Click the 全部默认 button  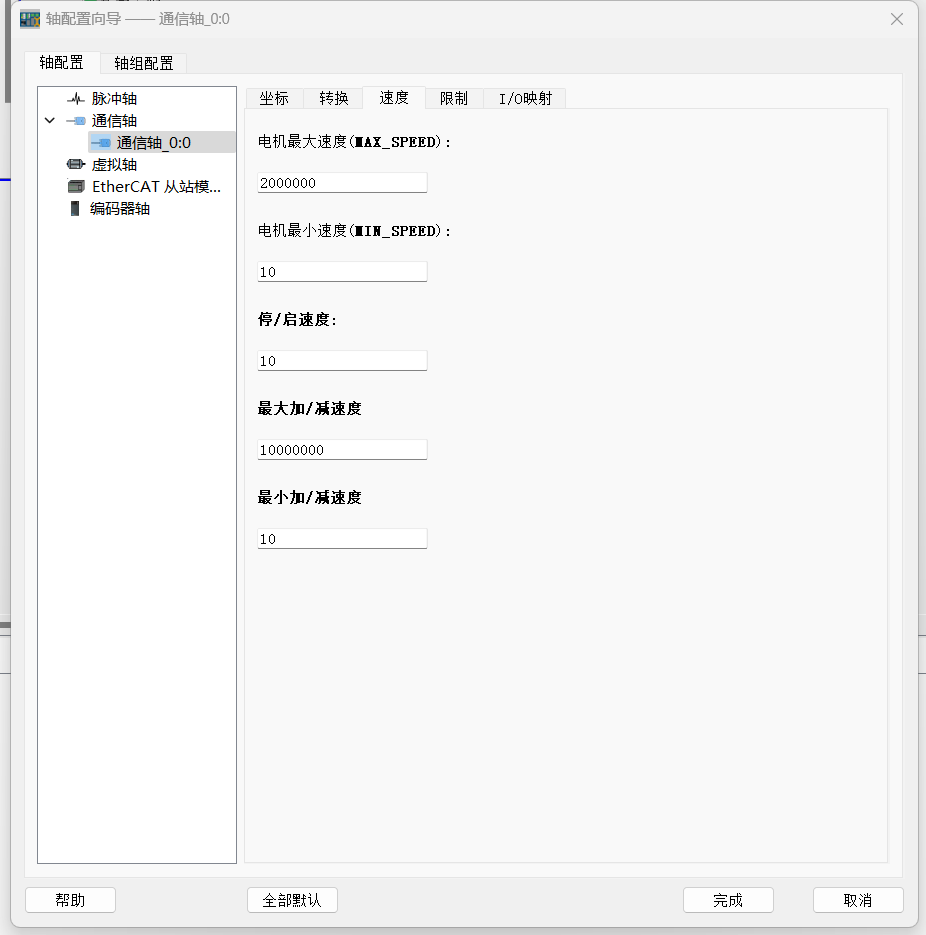click(292, 900)
